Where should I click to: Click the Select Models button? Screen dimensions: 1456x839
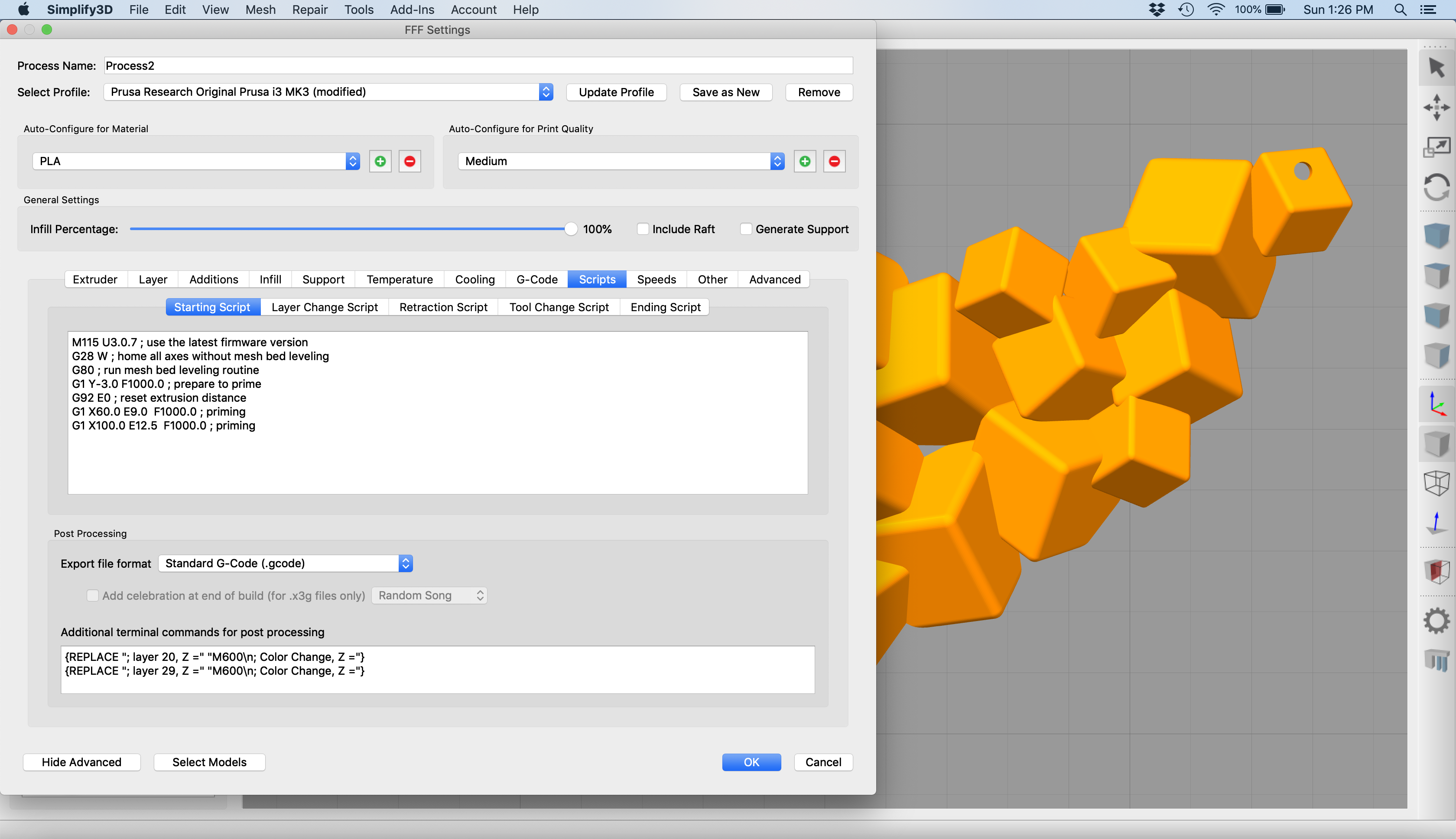209,762
